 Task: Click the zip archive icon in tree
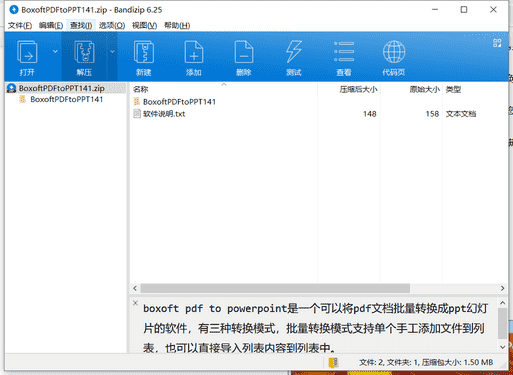[11, 88]
